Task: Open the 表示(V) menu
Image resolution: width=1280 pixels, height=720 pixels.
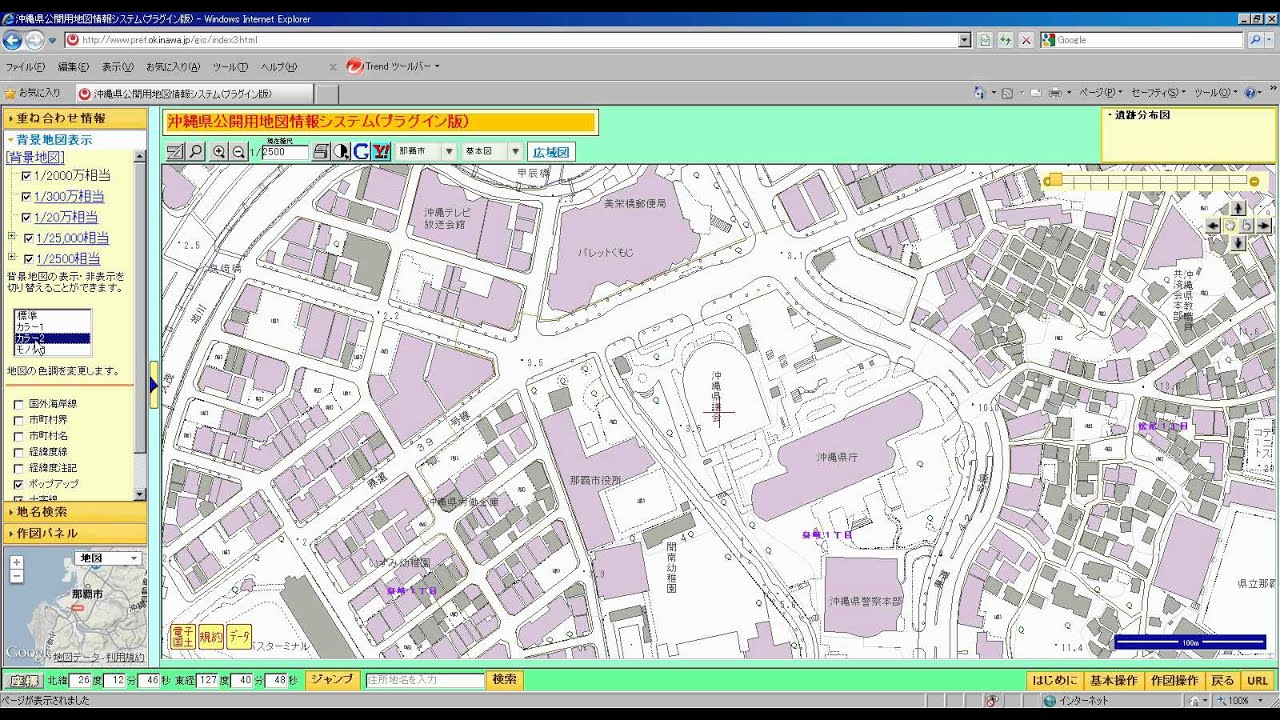Action: click(x=117, y=67)
